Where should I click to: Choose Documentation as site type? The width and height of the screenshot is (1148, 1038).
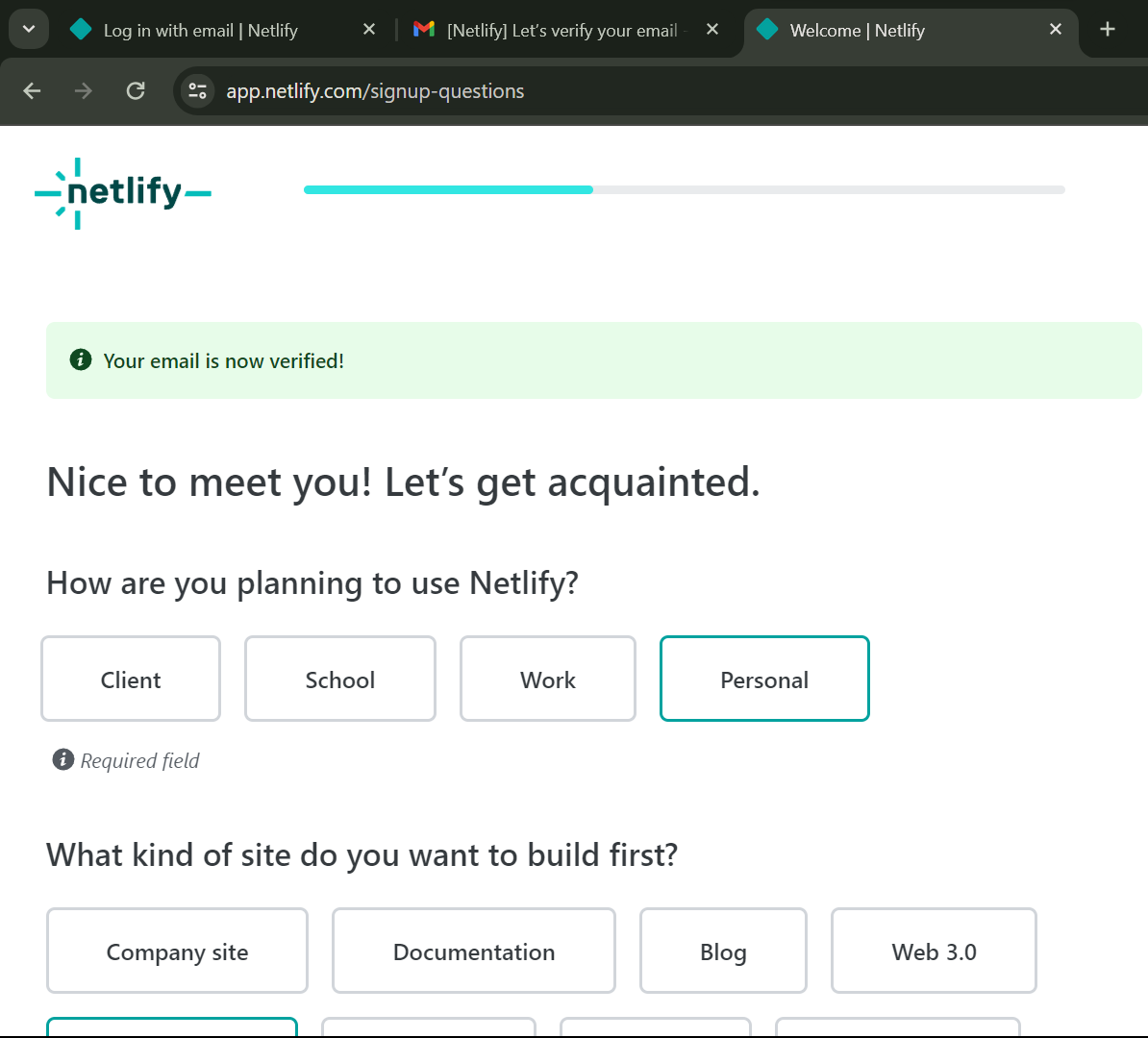(473, 951)
